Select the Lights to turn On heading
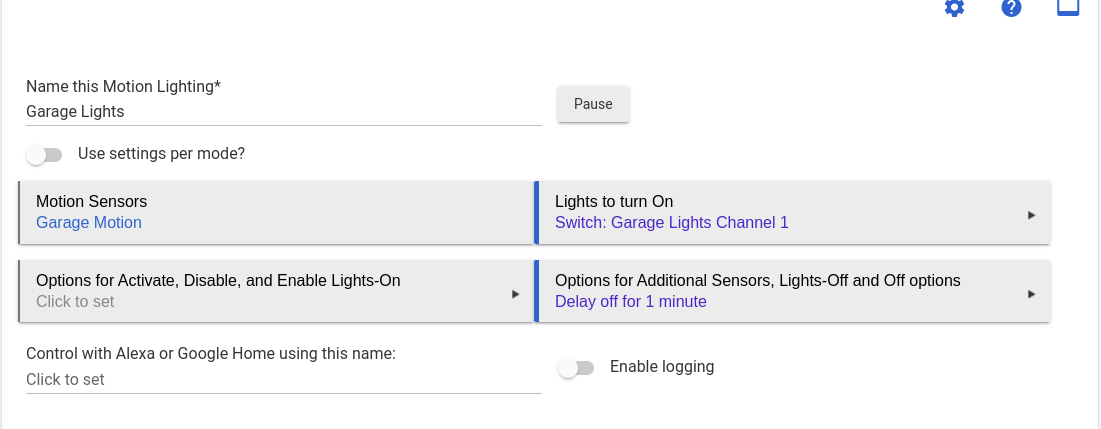This screenshot has height=429, width=1101. tap(620, 202)
